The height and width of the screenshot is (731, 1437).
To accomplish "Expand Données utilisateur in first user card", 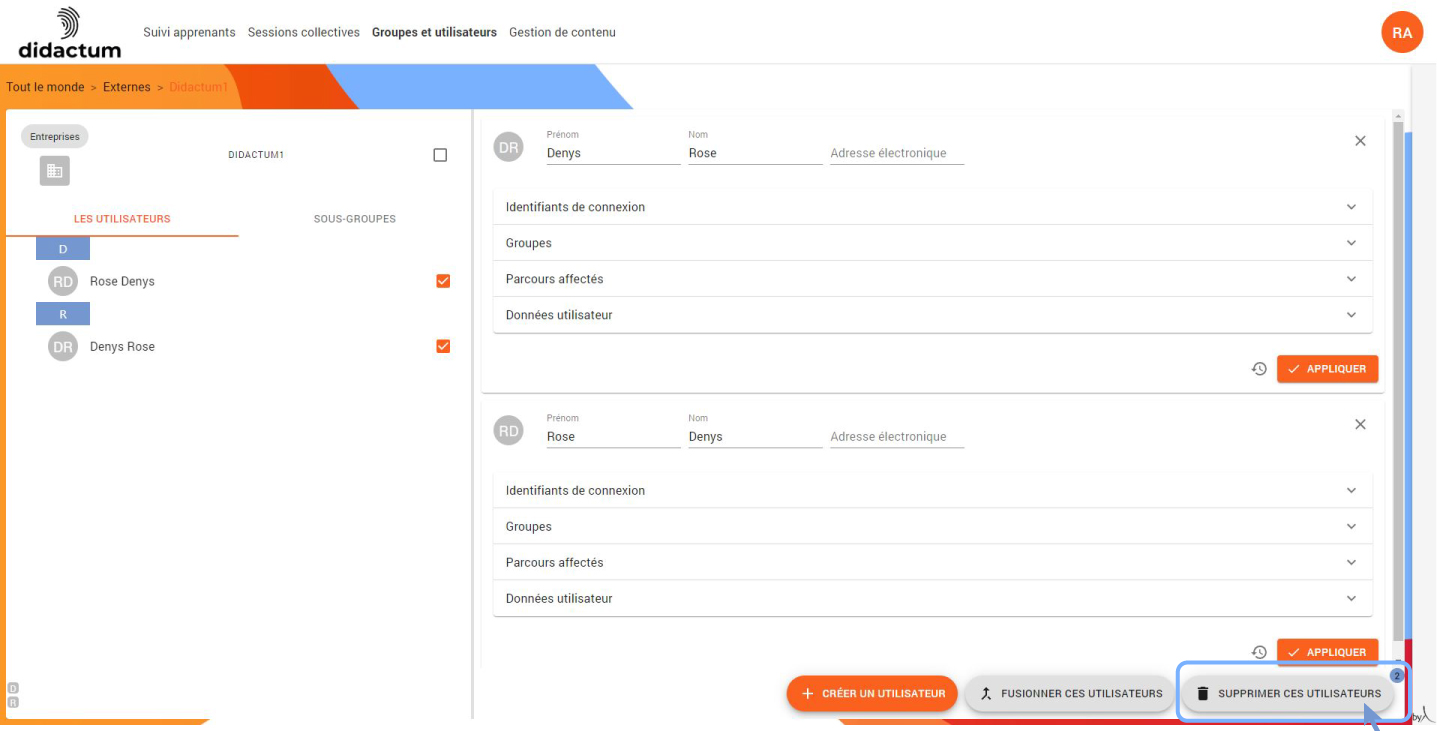I will click(932, 315).
